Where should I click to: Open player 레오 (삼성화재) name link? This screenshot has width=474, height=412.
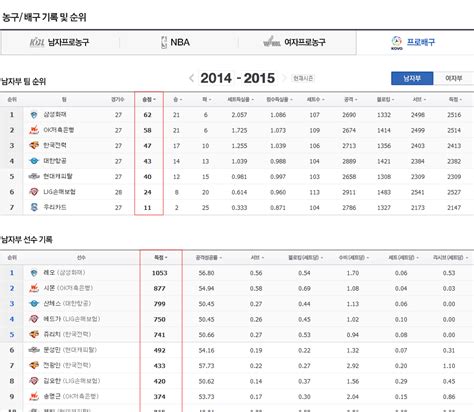tap(64, 273)
